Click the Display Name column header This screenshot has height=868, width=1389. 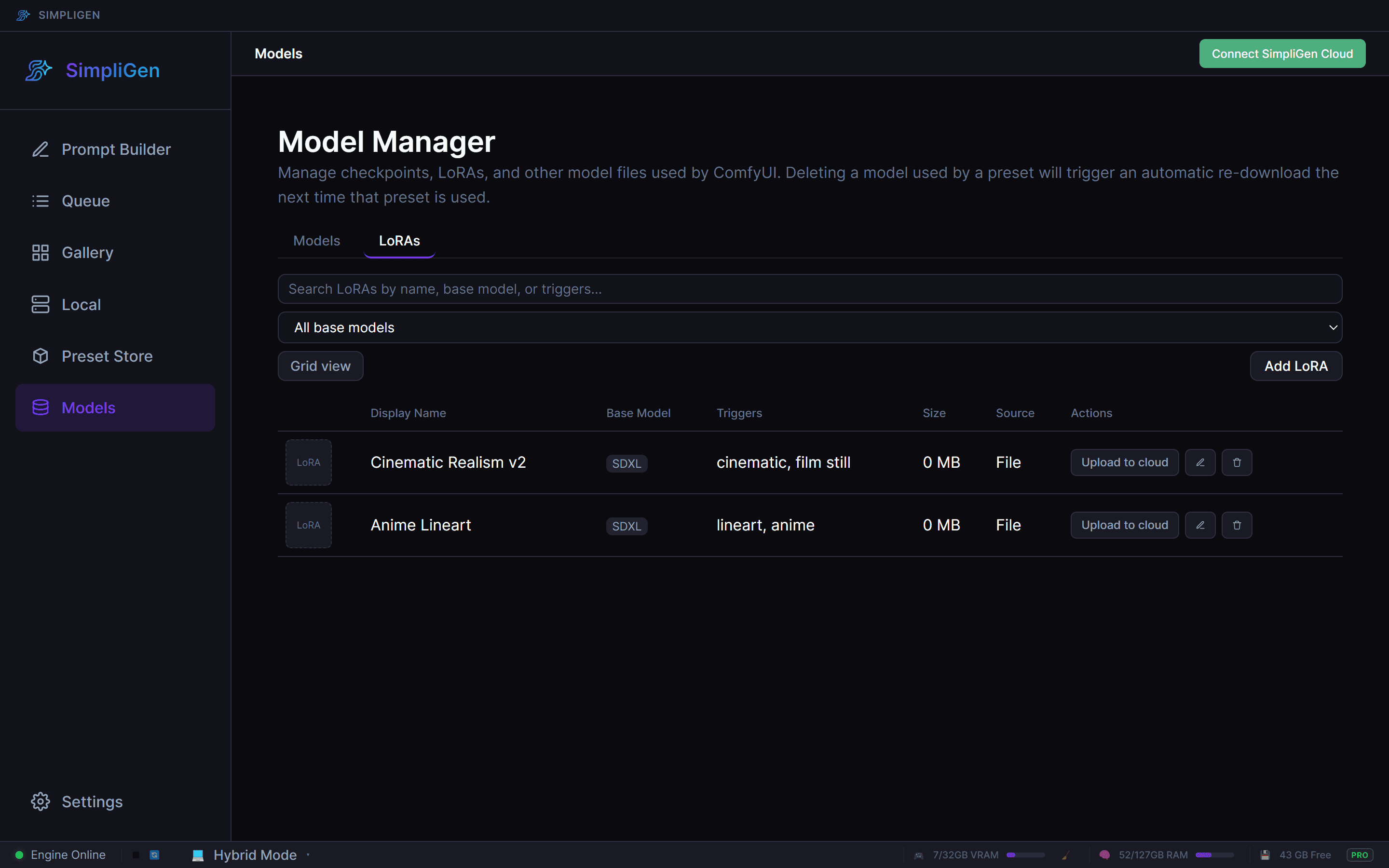(408, 413)
